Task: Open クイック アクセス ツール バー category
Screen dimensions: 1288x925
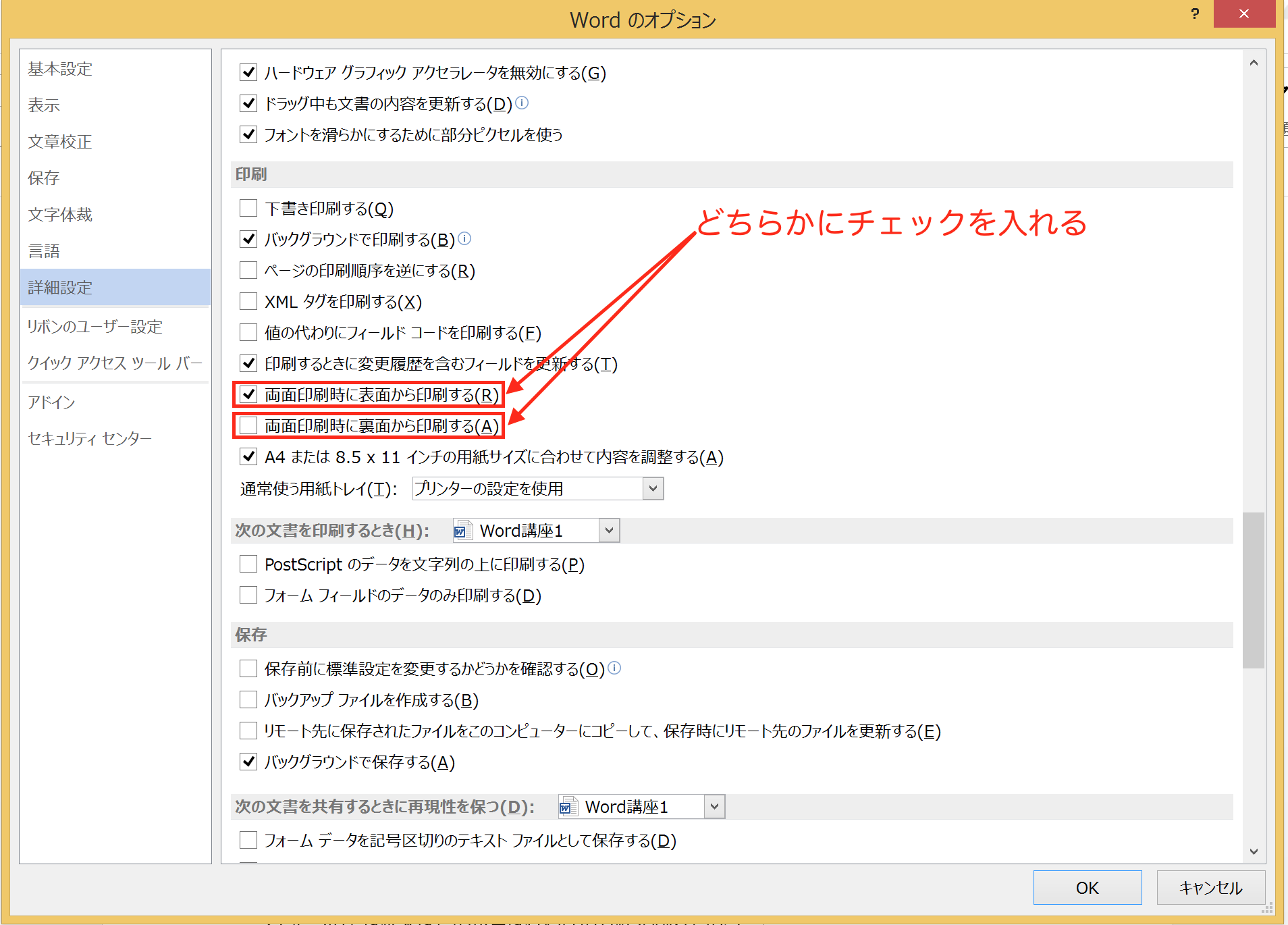Action: tap(115, 363)
